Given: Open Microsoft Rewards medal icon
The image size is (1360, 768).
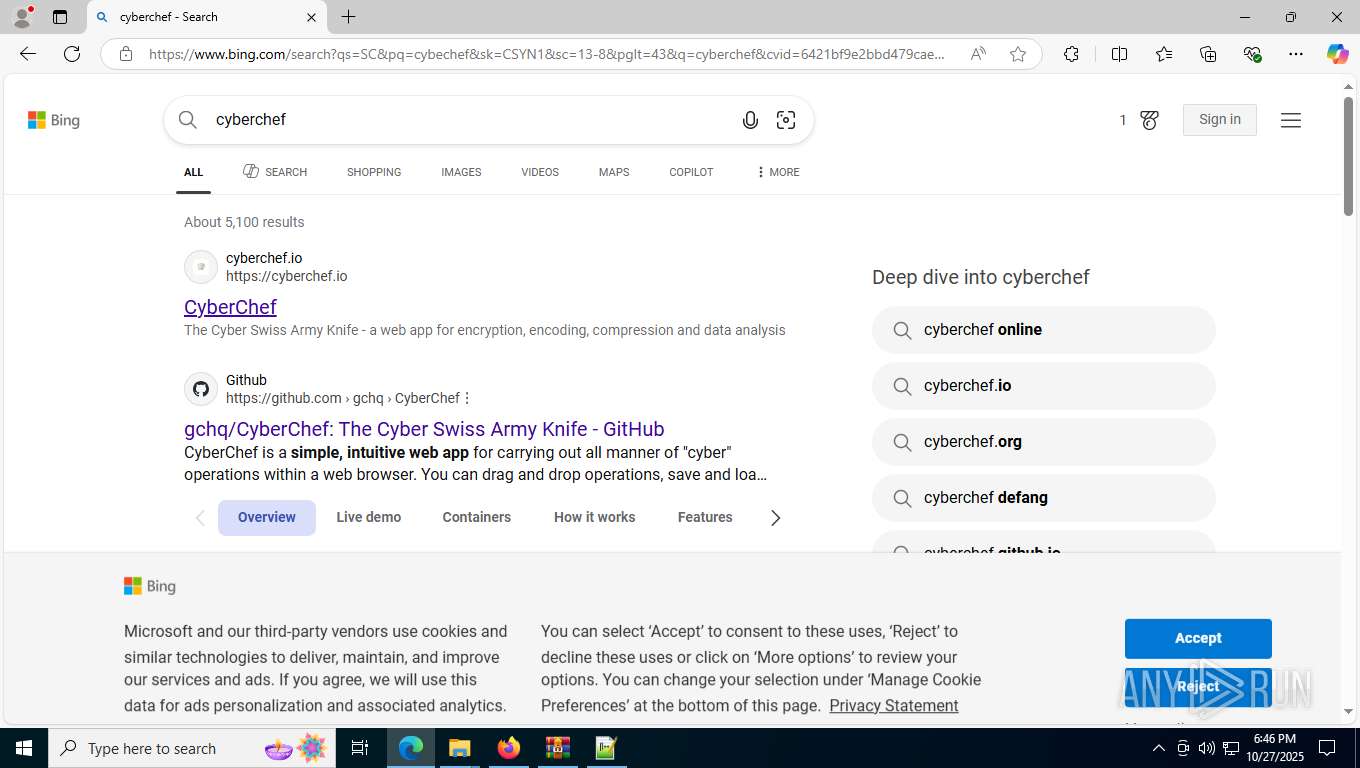Looking at the screenshot, I should pyautogui.click(x=1149, y=120).
